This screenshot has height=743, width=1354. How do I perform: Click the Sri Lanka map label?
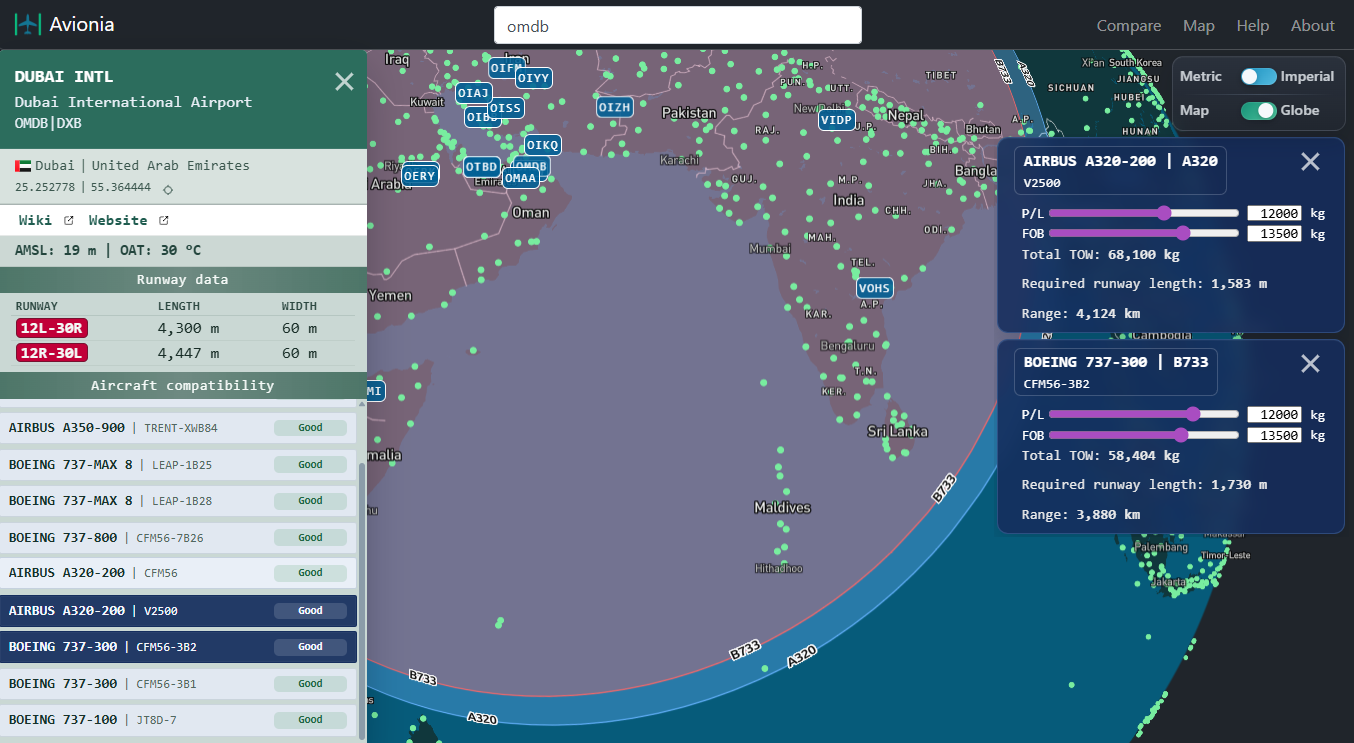[x=897, y=431]
